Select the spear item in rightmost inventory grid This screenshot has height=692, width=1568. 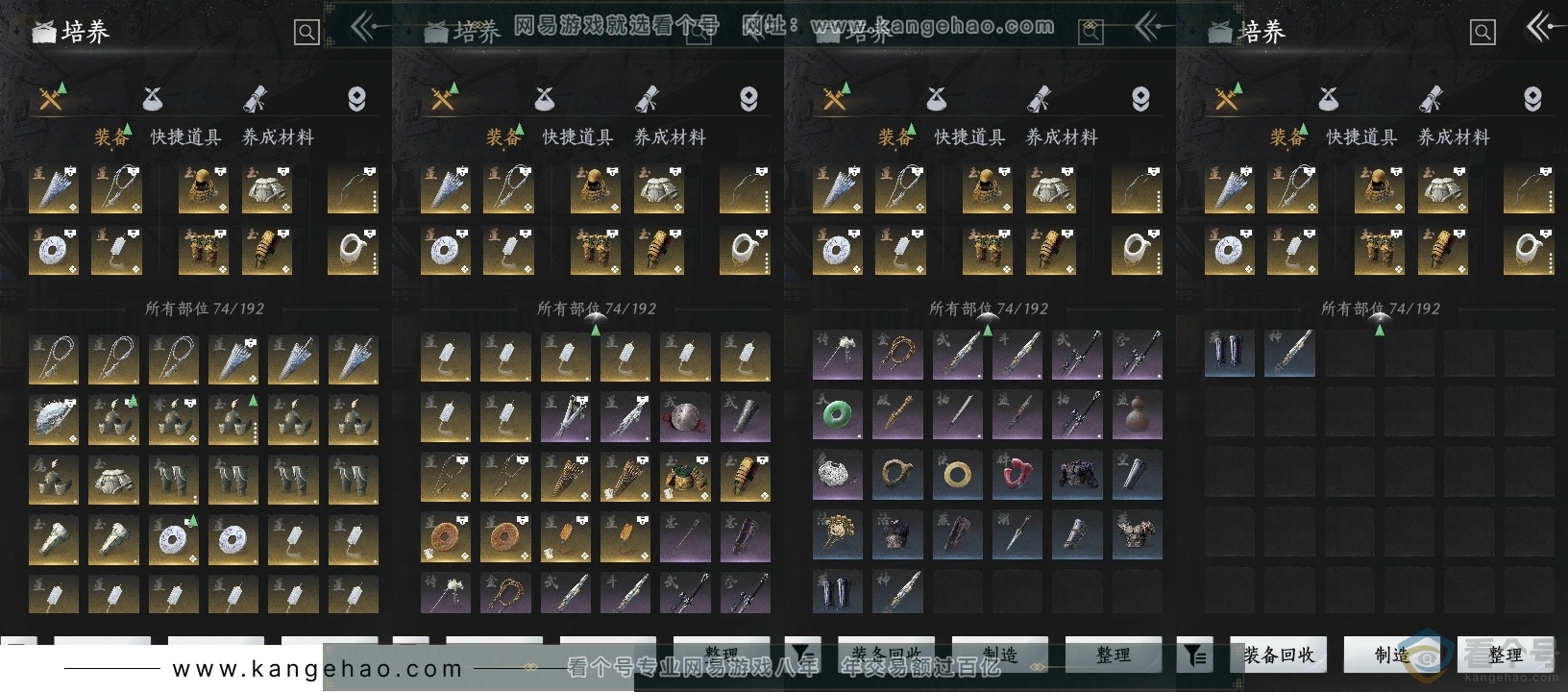pyautogui.click(x=1289, y=355)
